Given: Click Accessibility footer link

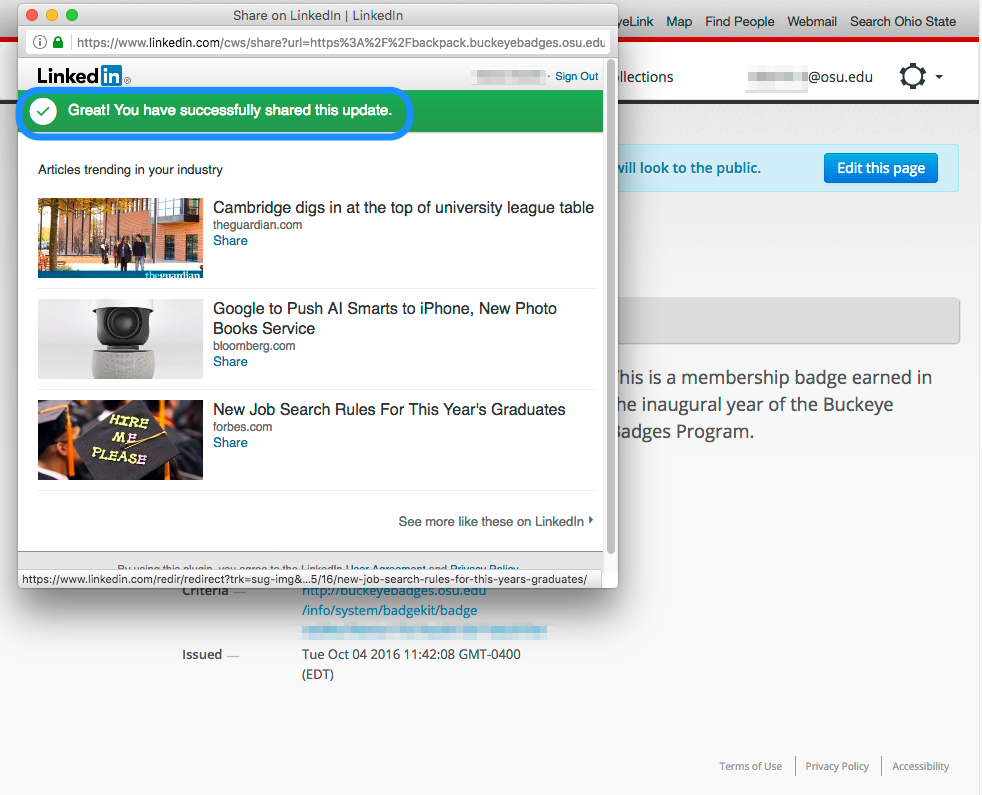Looking at the screenshot, I should [921, 766].
